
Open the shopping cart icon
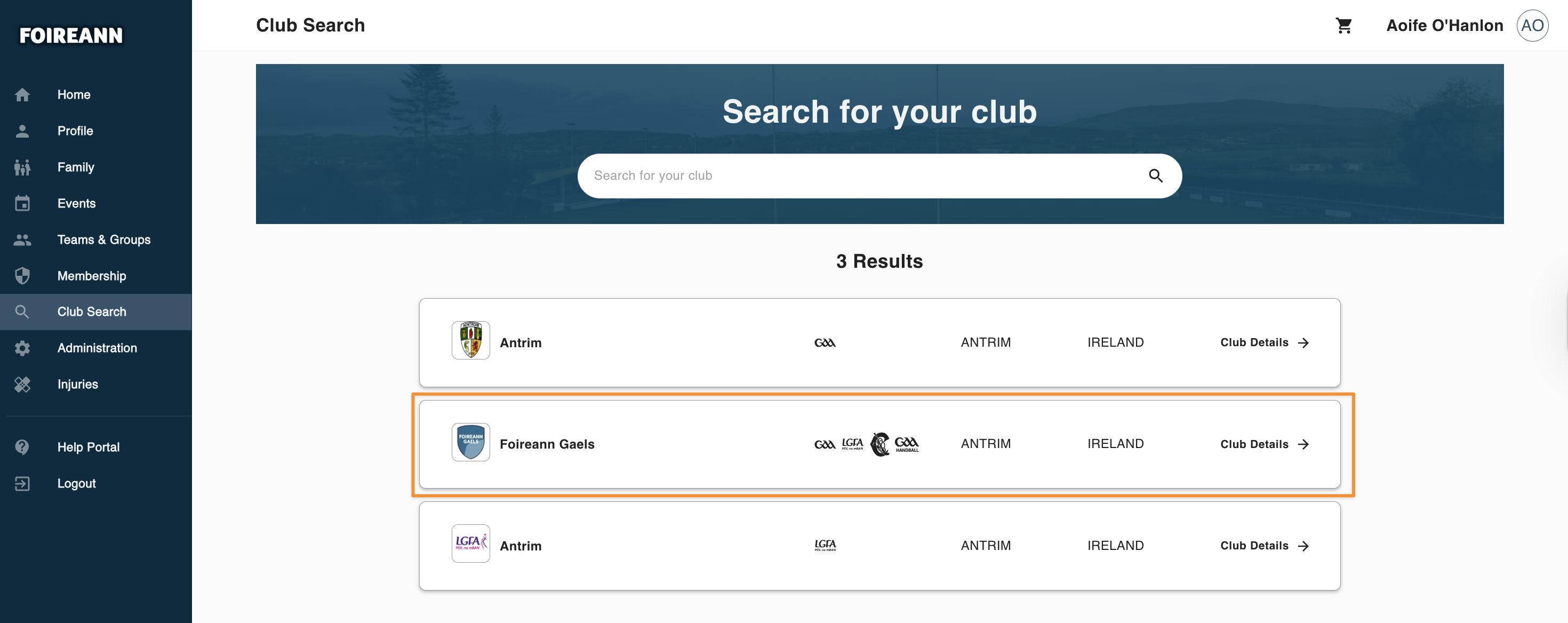click(x=1343, y=25)
